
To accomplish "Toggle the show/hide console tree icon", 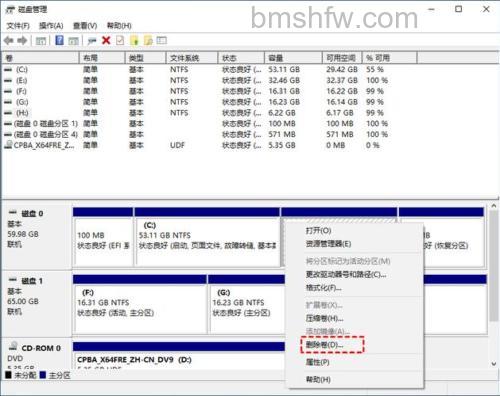I will pyautogui.click(x=41, y=41).
